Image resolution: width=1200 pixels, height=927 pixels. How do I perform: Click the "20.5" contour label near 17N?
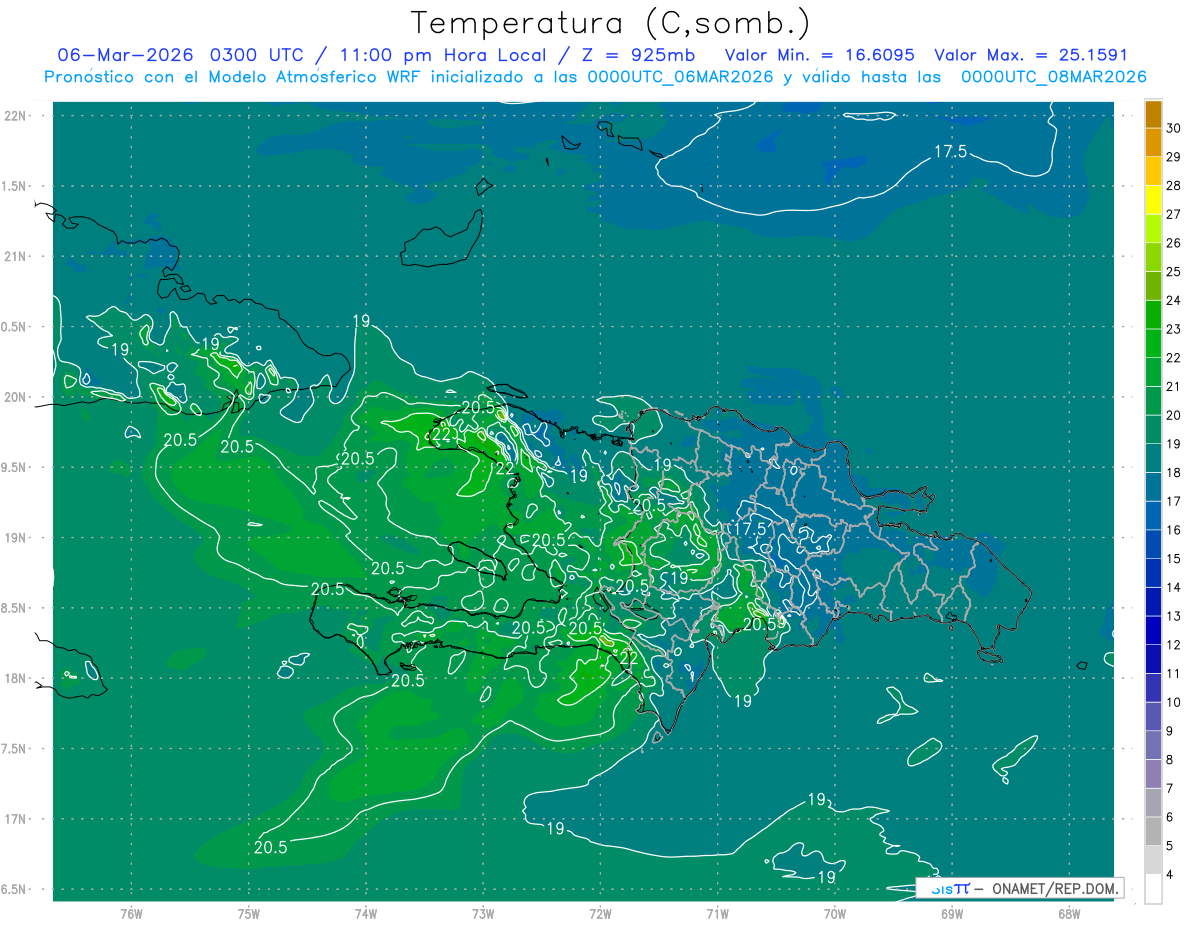[271, 847]
